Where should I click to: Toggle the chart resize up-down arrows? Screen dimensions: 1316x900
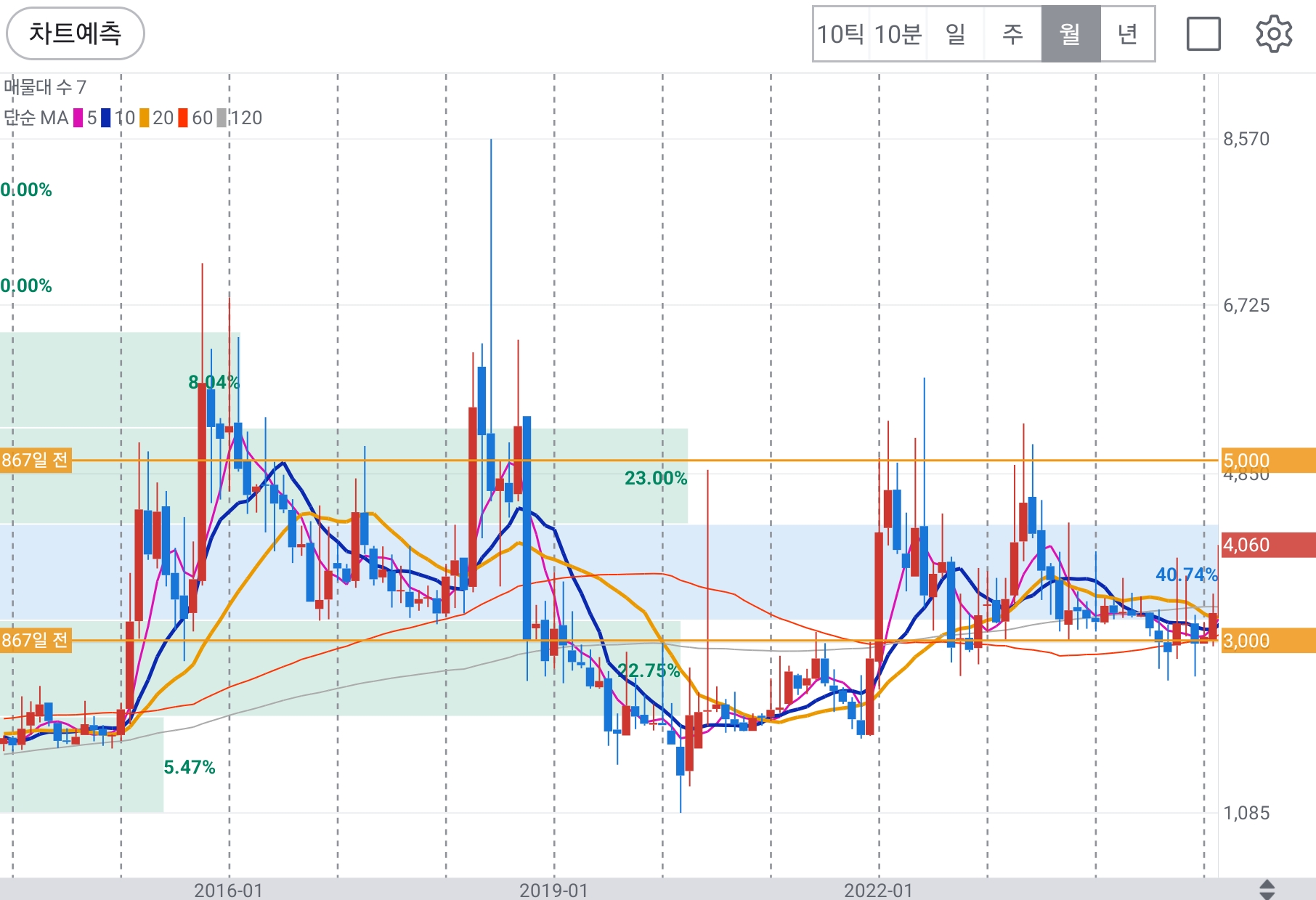point(1267,889)
